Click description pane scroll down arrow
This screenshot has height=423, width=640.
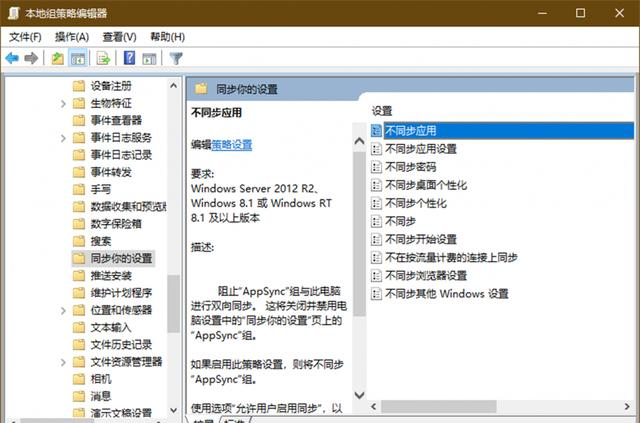360,395
